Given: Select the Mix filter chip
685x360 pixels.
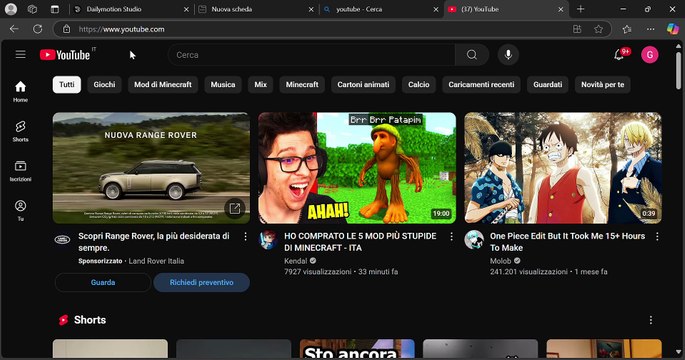Looking at the screenshot, I should tap(261, 84).
